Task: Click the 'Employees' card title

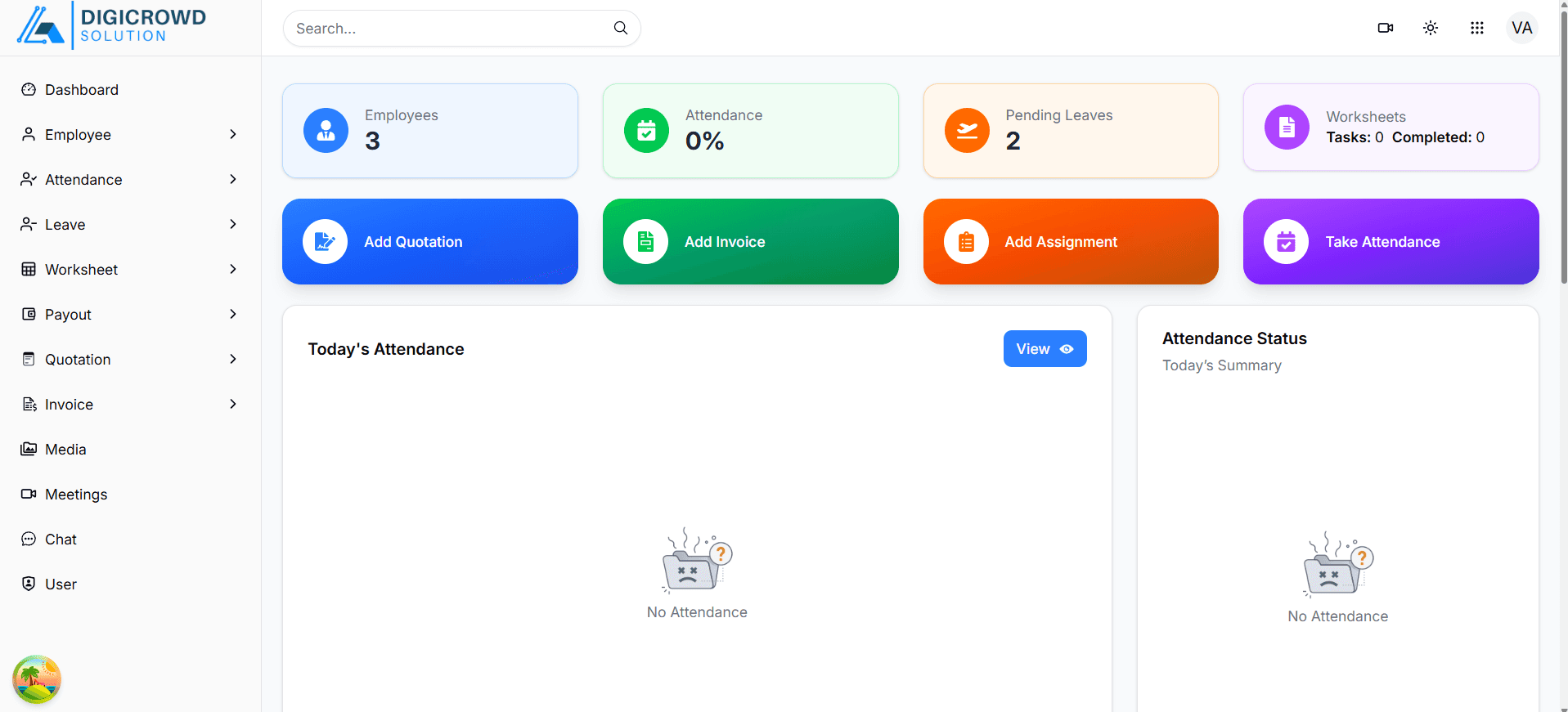Action: (x=402, y=115)
